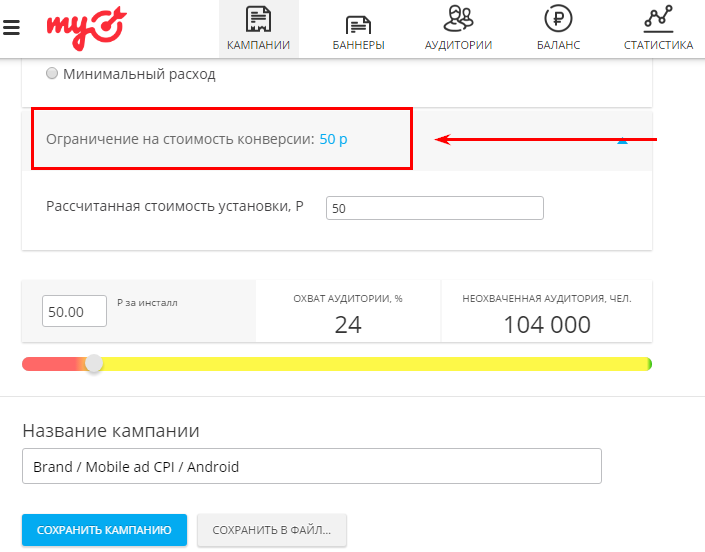Click the Ограничение на стоимость конверсии label
Screen dimensions: 705x552
(180, 139)
